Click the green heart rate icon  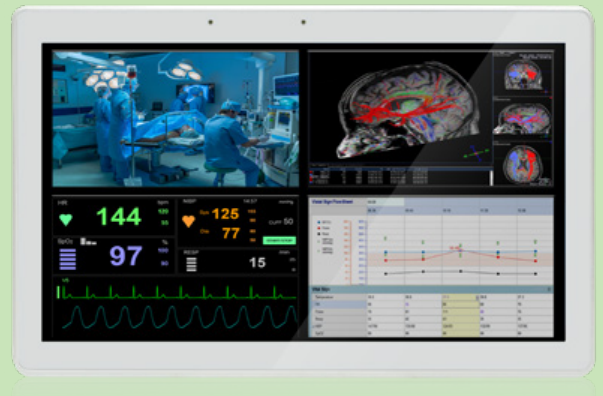[x=65, y=220]
